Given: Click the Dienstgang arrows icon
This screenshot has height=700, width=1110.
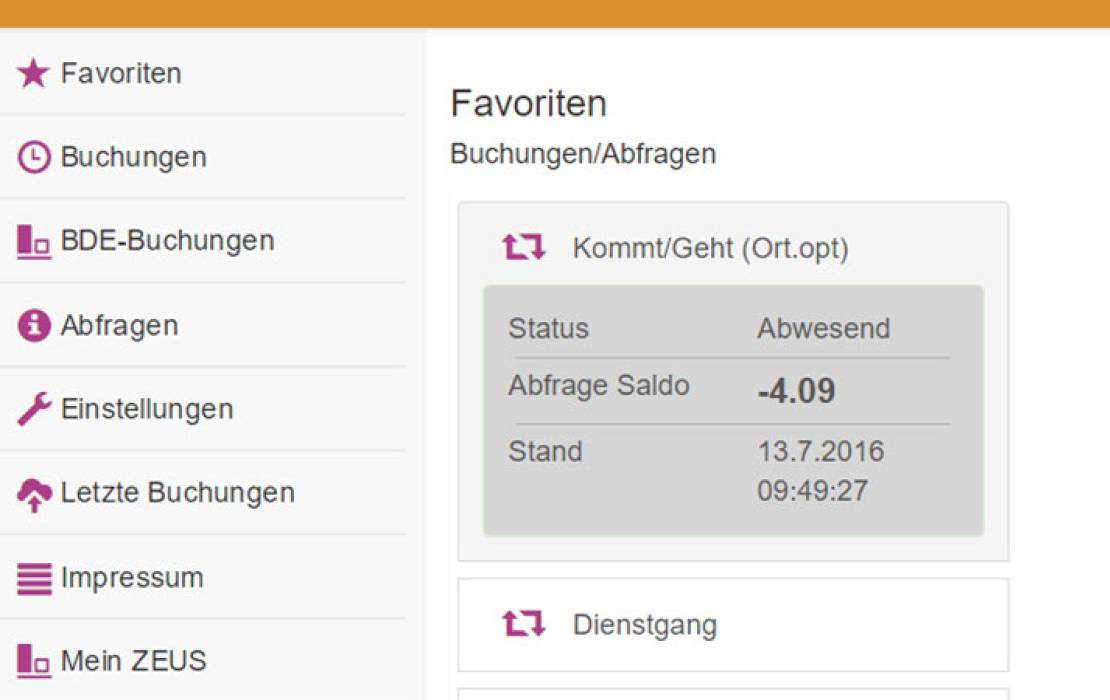Looking at the screenshot, I should 524,625.
